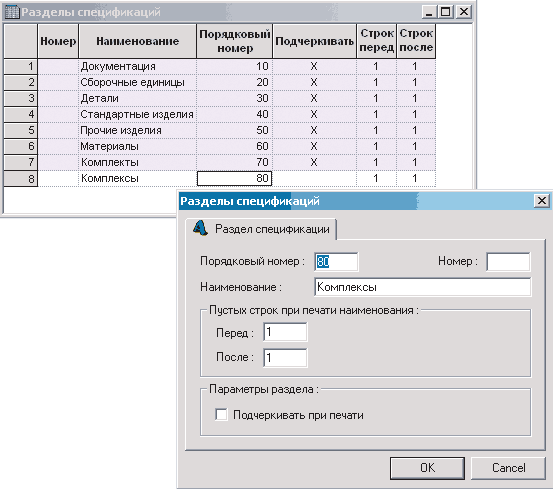Click the Документация cell

[137, 66]
